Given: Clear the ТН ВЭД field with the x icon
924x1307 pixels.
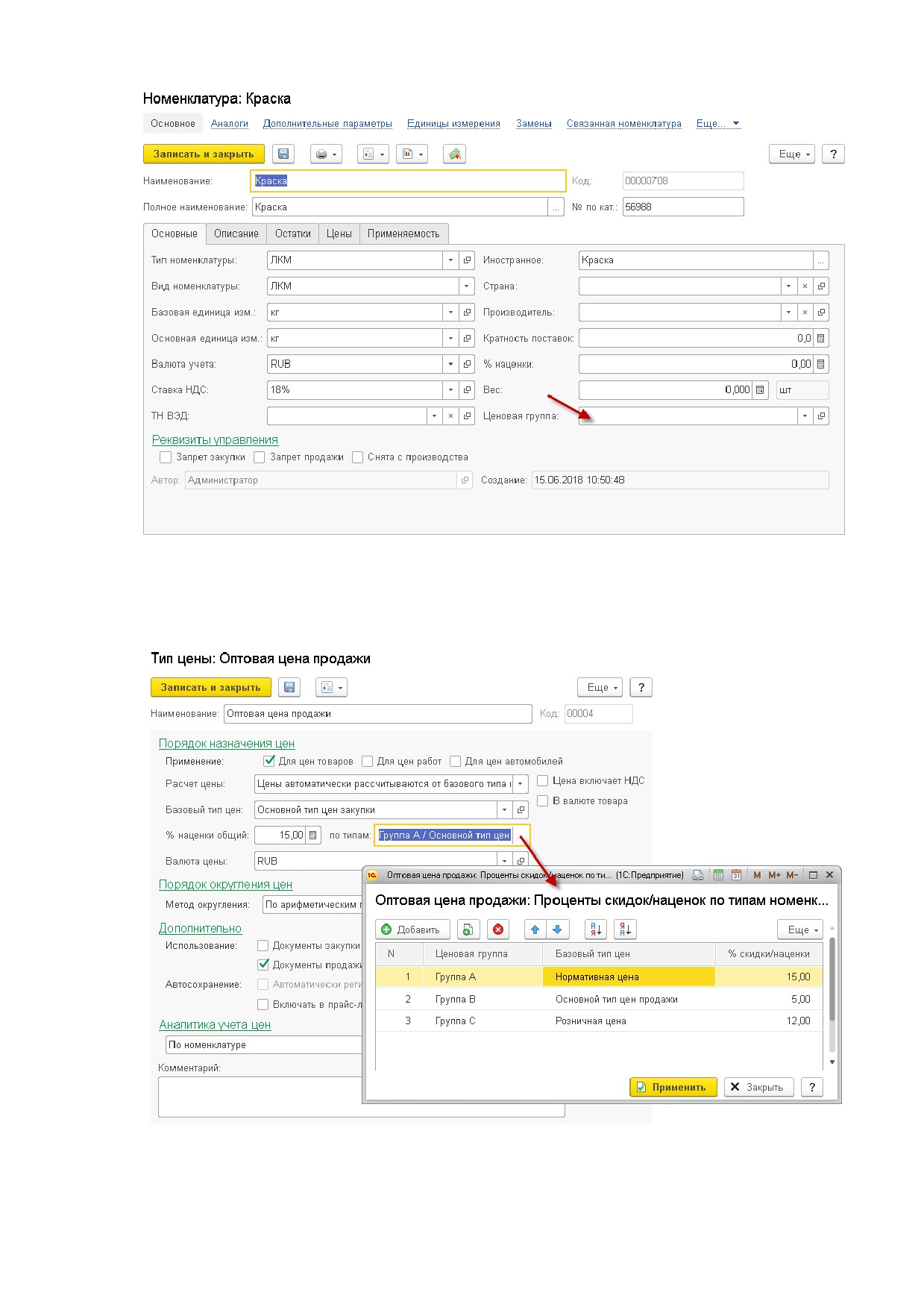Looking at the screenshot, I should click(x=450, y=416).
